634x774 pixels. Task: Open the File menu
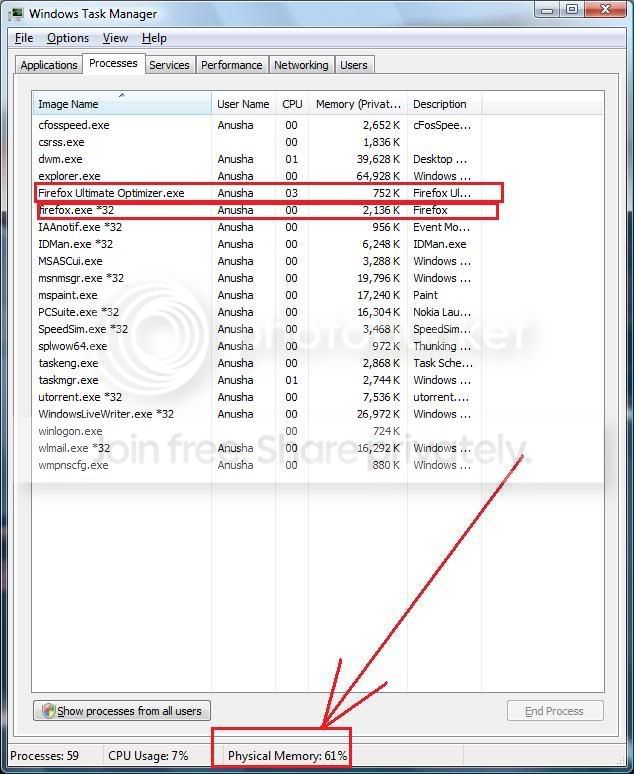pos(24,38)
